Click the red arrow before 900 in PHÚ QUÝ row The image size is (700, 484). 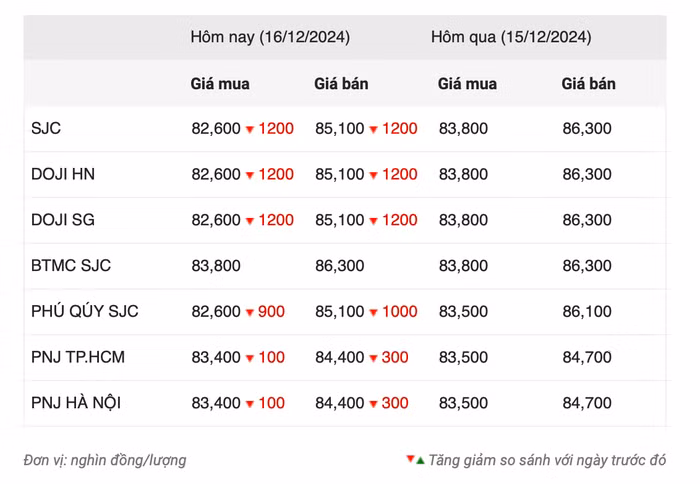click(x=250, y=312)
